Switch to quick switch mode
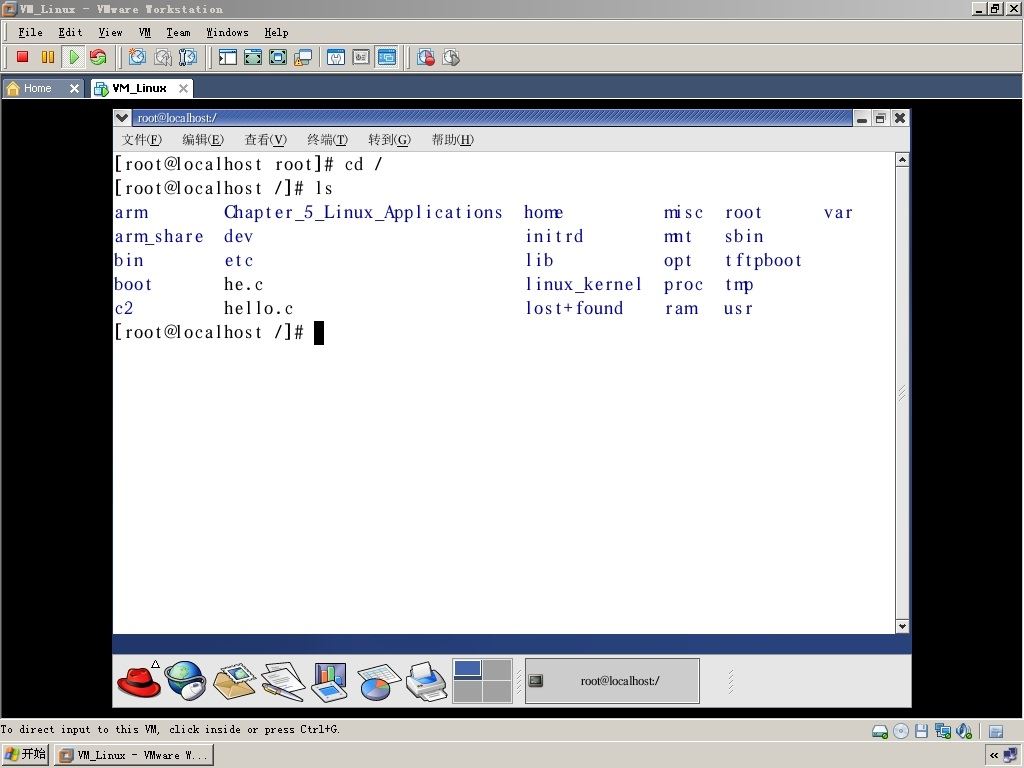Screen dimensions: 1024x768 (253, 57)
